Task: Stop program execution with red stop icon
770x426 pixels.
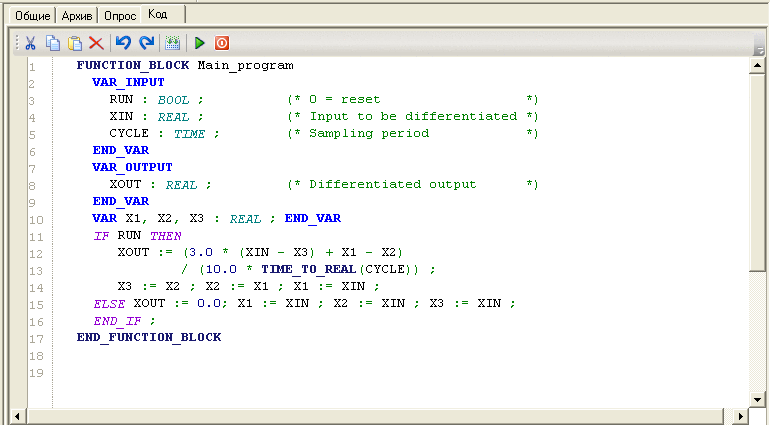Action: 222,43
